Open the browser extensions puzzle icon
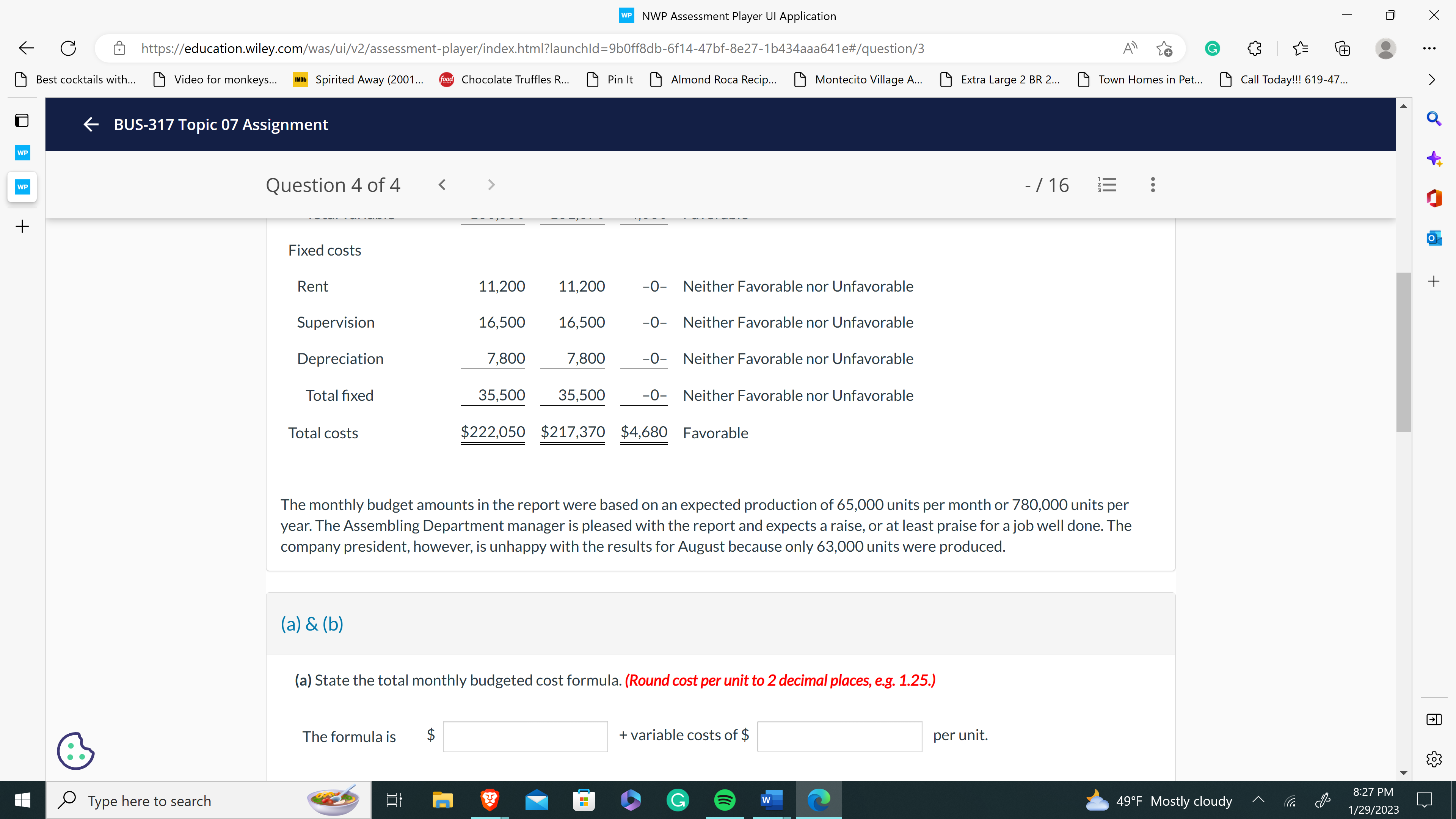This screenshot has height=819, width=1456. [1254, 48]
